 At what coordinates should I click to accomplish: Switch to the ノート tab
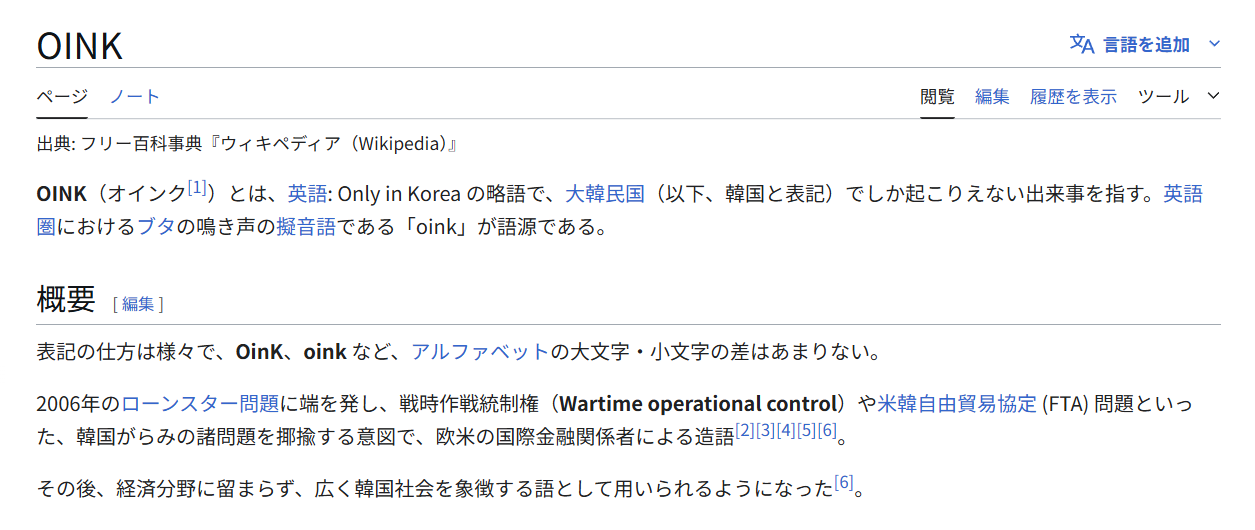(x=135, y=97)
